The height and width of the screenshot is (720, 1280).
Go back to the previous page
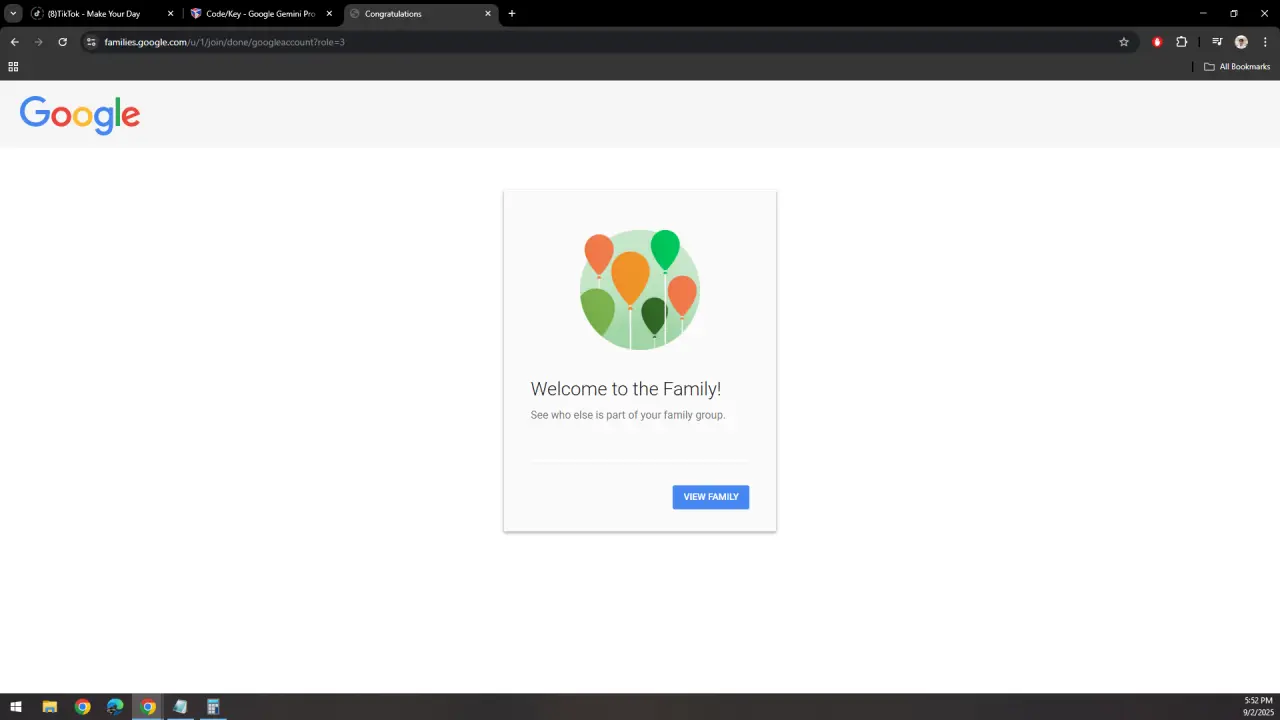click(x=14, y=42)
